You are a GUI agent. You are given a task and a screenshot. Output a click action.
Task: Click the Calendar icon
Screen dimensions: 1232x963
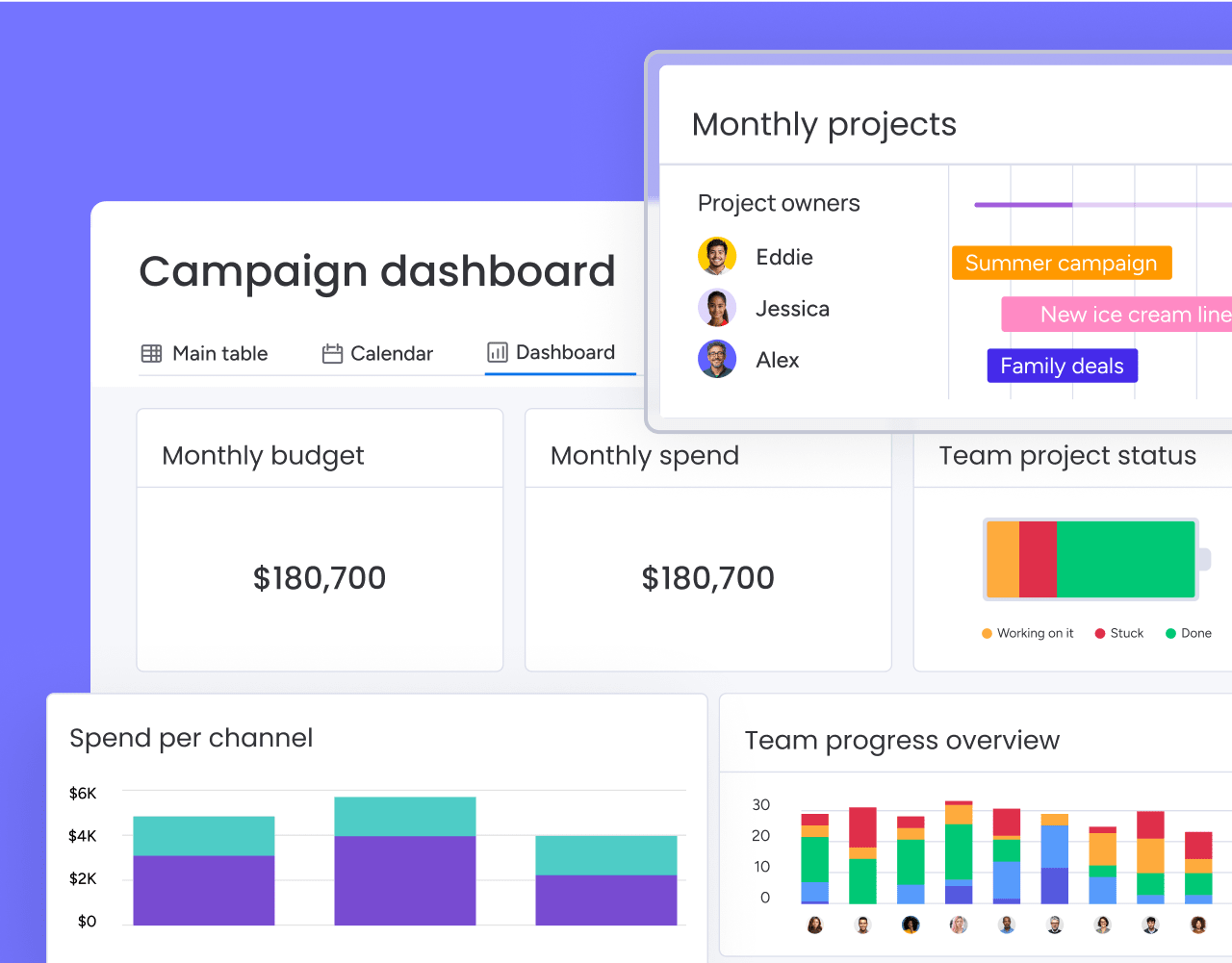(x=333, y=353)
